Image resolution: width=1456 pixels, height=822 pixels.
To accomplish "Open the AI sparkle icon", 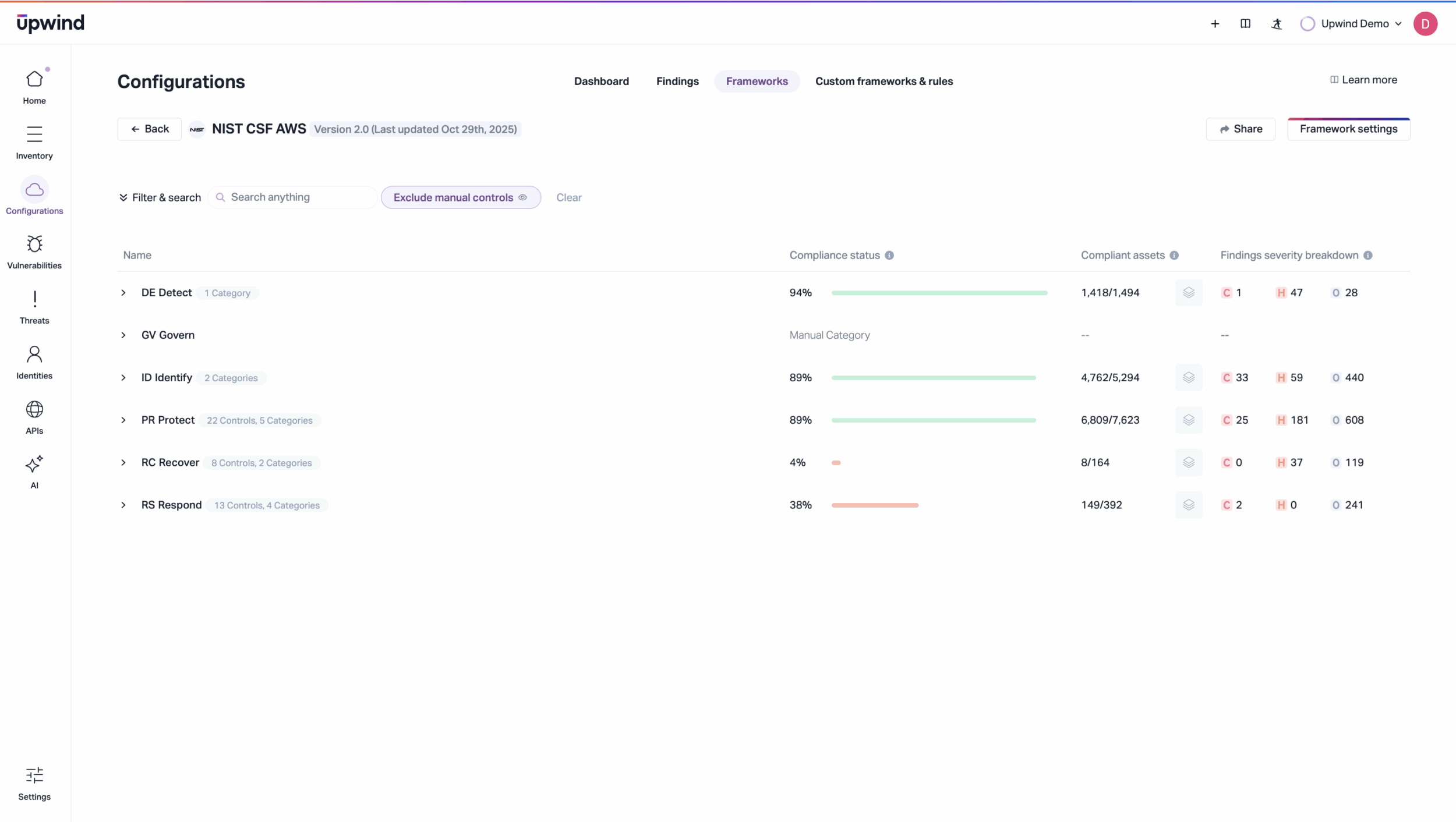I will tap(34, 465).
